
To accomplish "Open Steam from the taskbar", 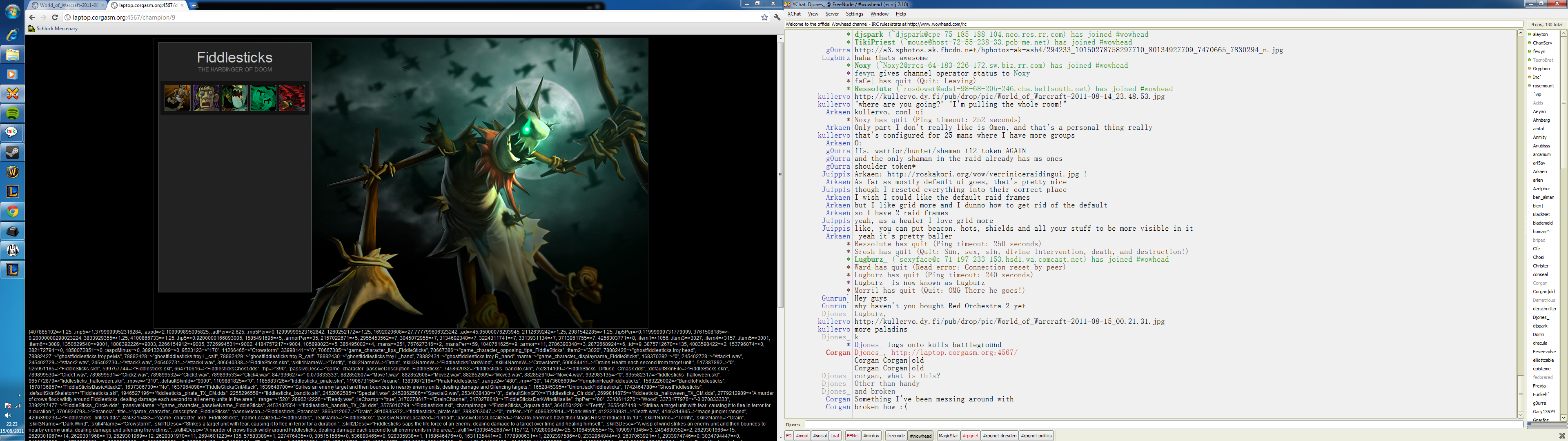I will [x=13, y=152].
